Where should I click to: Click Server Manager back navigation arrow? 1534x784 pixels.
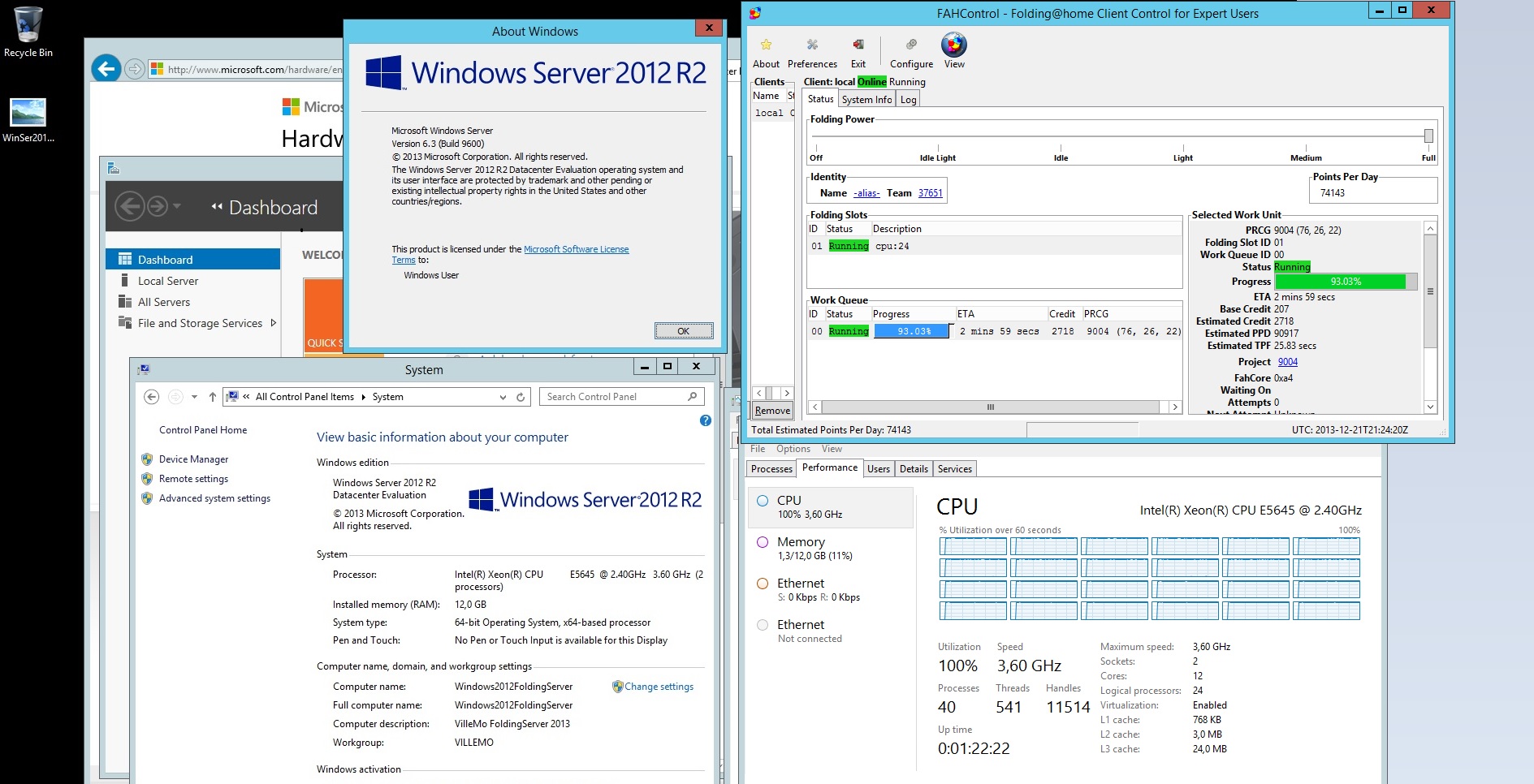(130, 206)
